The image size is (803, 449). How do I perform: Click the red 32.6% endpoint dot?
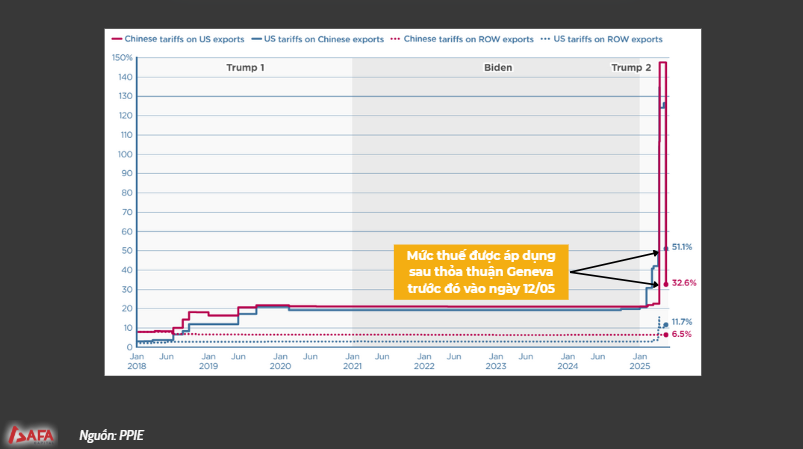click(666, 284)
